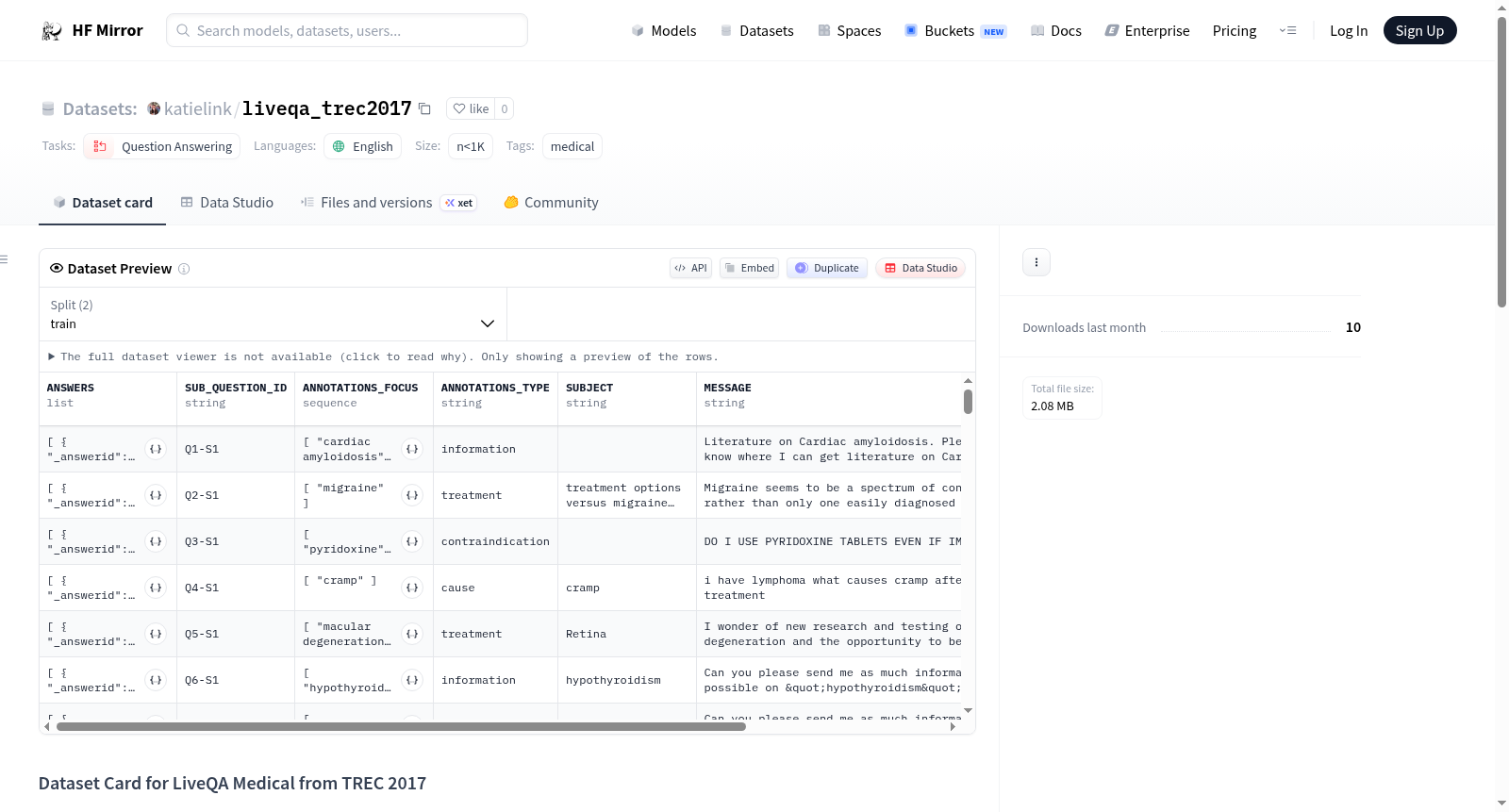Open Models in the top navigation
Screen dimensions: 1509x812
[x=664, y=31]
